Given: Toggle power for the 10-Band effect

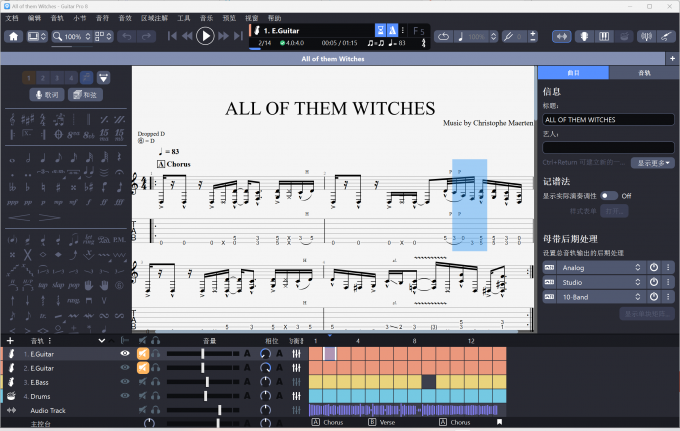Looking at the screenshot, I should point(654,297).
